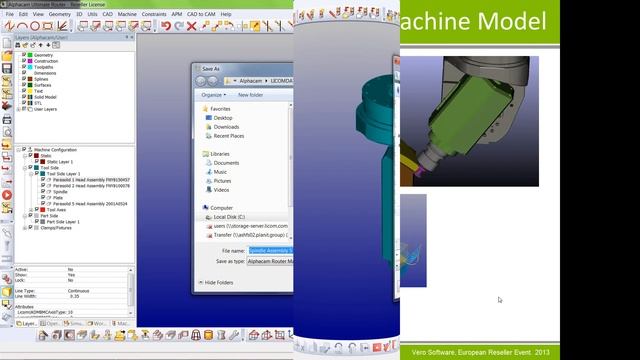Click the move layer up arrow icon
640x360 pixels.
tap(40, 45)
